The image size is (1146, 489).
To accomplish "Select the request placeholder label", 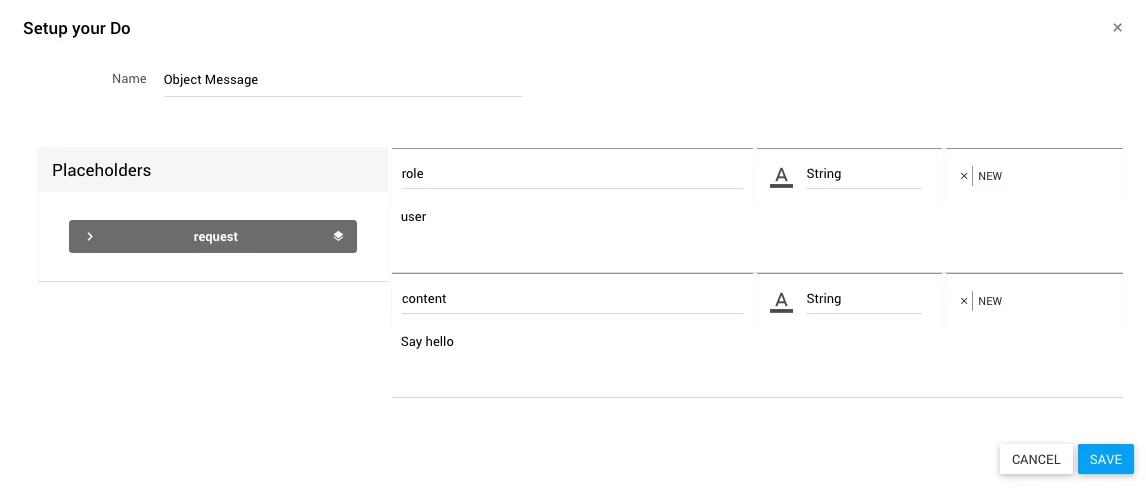I will pyautogui.click(x=216, y=237).
